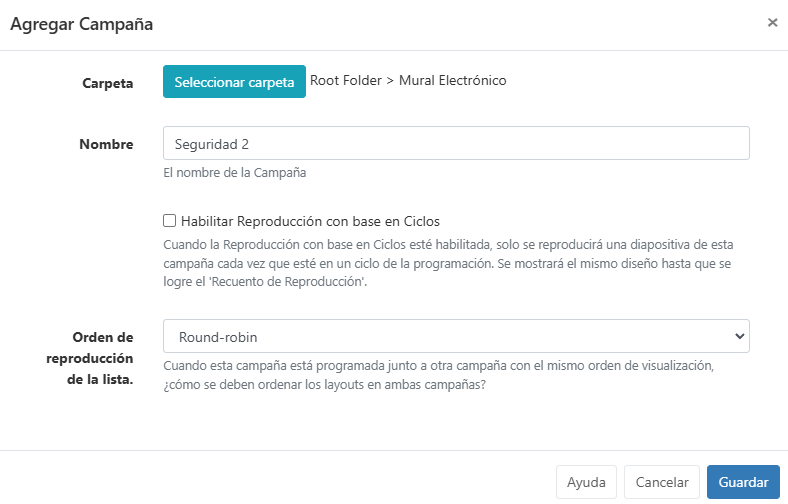Focus the Nombre field containing Seguridad 2
Screen dimensions: 788x504
tap(456, 143)
